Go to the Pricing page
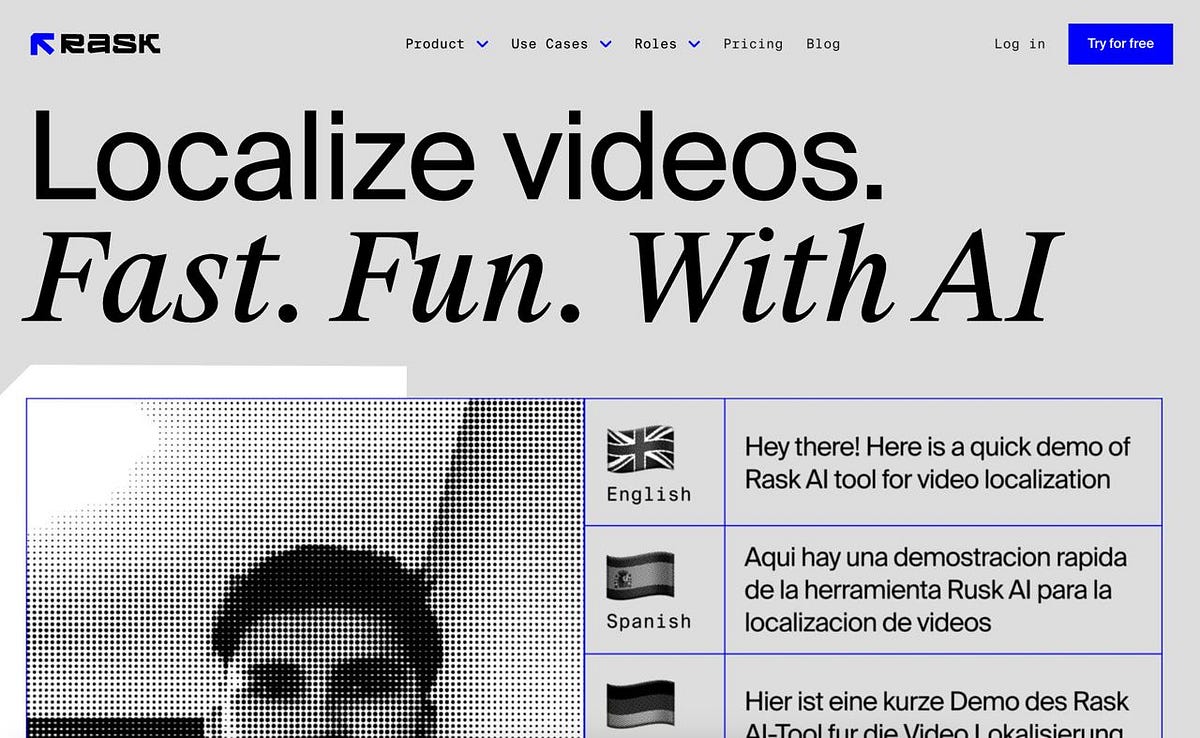The image size is (1200, 738). pos(753,44)
